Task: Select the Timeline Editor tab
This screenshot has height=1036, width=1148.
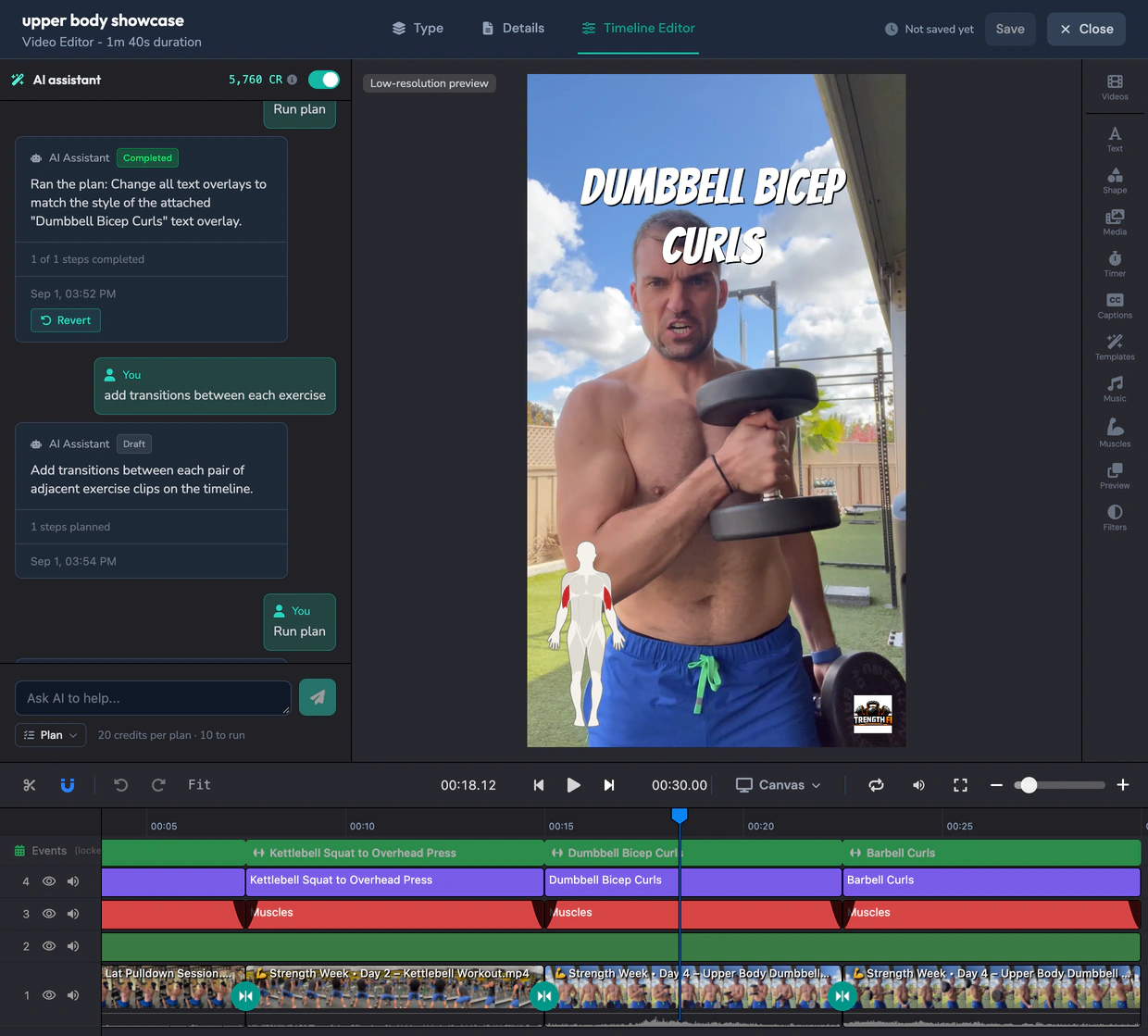Action: tap(639, 29)
